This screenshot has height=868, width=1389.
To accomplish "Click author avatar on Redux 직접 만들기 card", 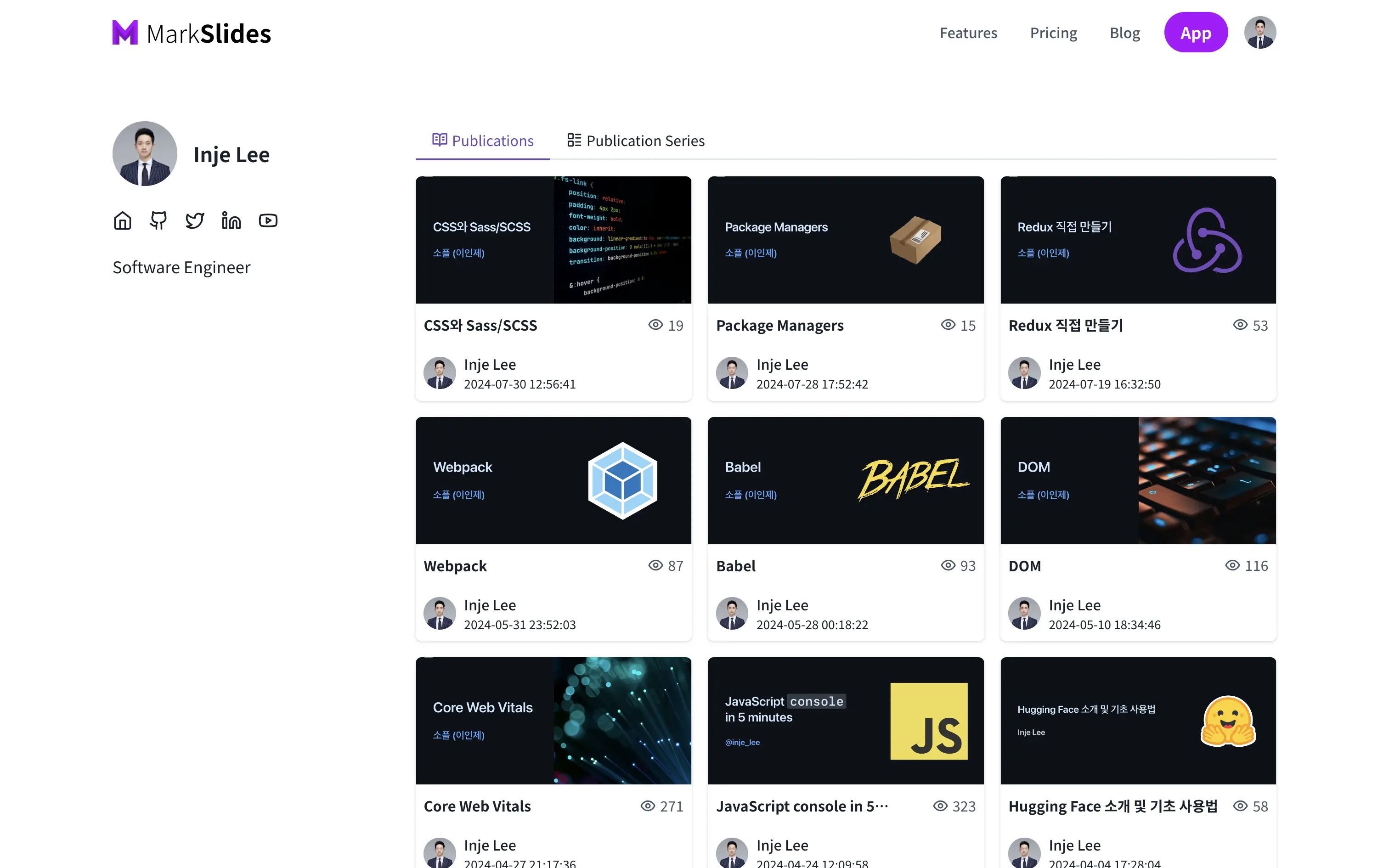I will (x=1025, y=373).
